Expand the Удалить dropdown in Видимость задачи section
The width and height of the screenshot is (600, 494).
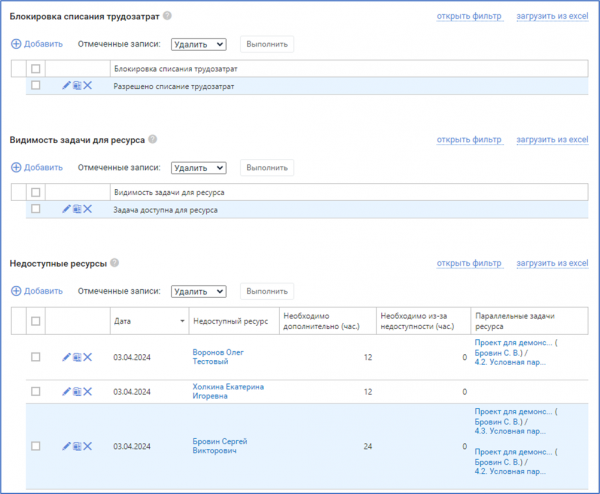pyautogui.click(x=199, y=168)
